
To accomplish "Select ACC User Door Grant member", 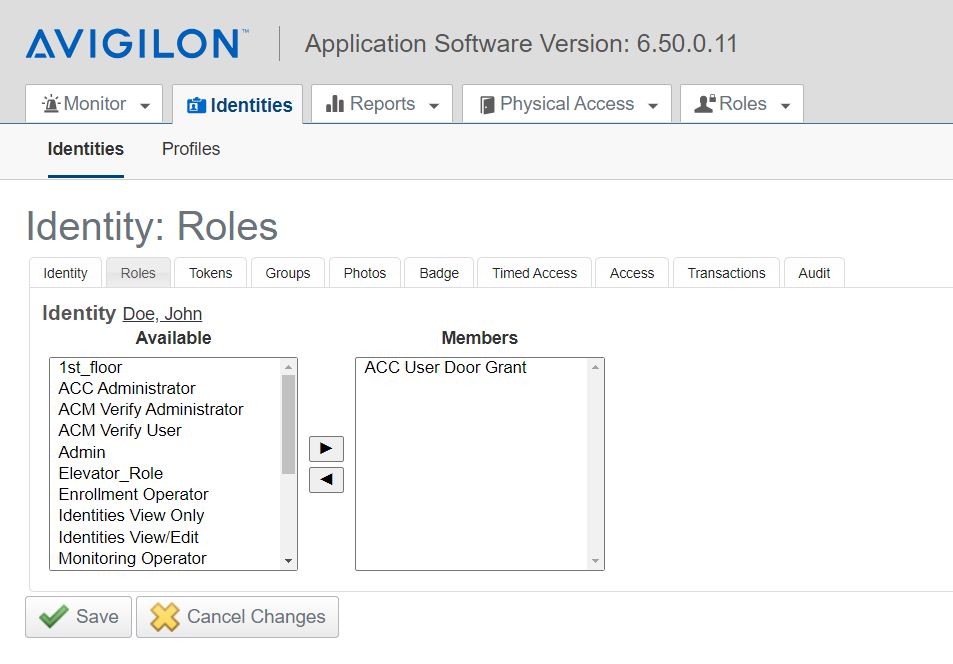I will coord(472,367).
